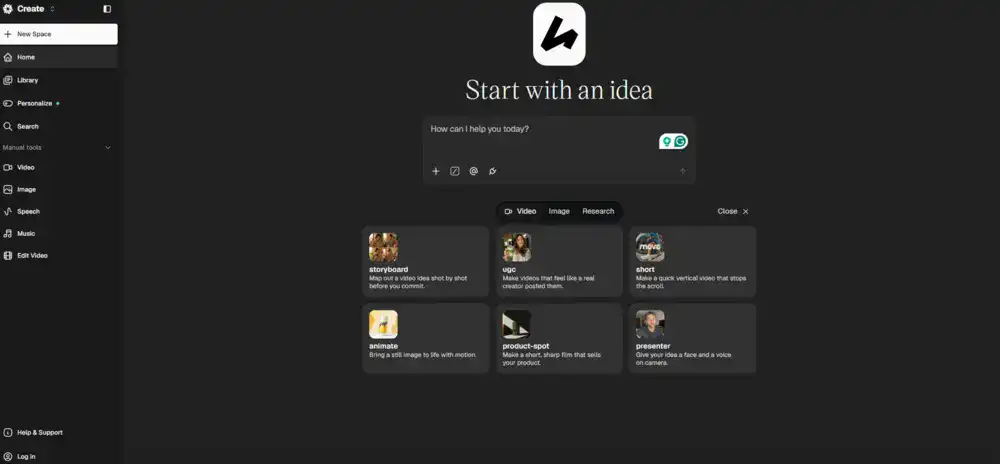Go to Home in the sidebar

click(59, 57)
